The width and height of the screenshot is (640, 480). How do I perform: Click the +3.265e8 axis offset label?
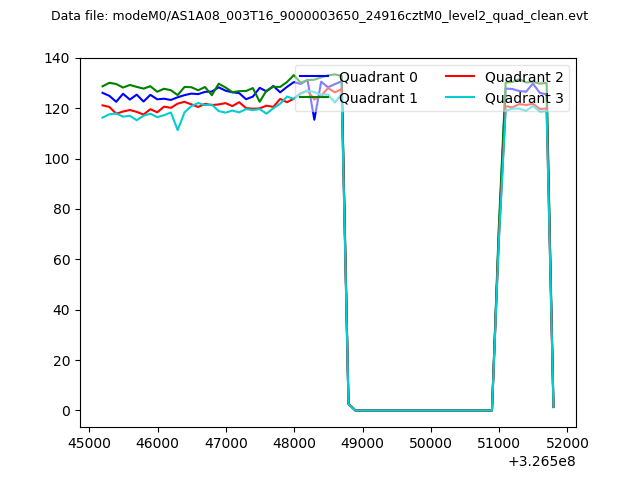542,461
